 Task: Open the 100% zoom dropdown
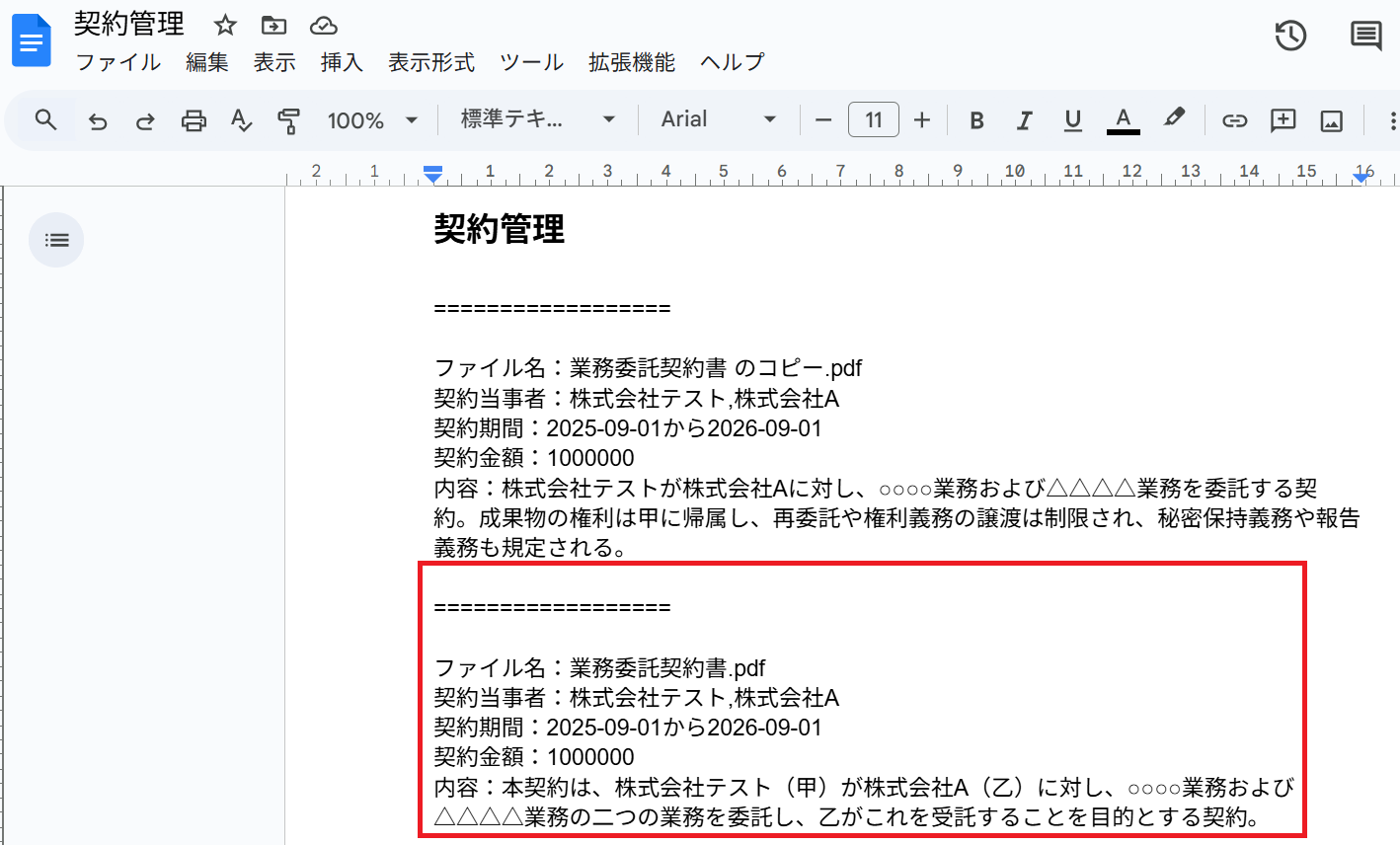tap(372, 120)
